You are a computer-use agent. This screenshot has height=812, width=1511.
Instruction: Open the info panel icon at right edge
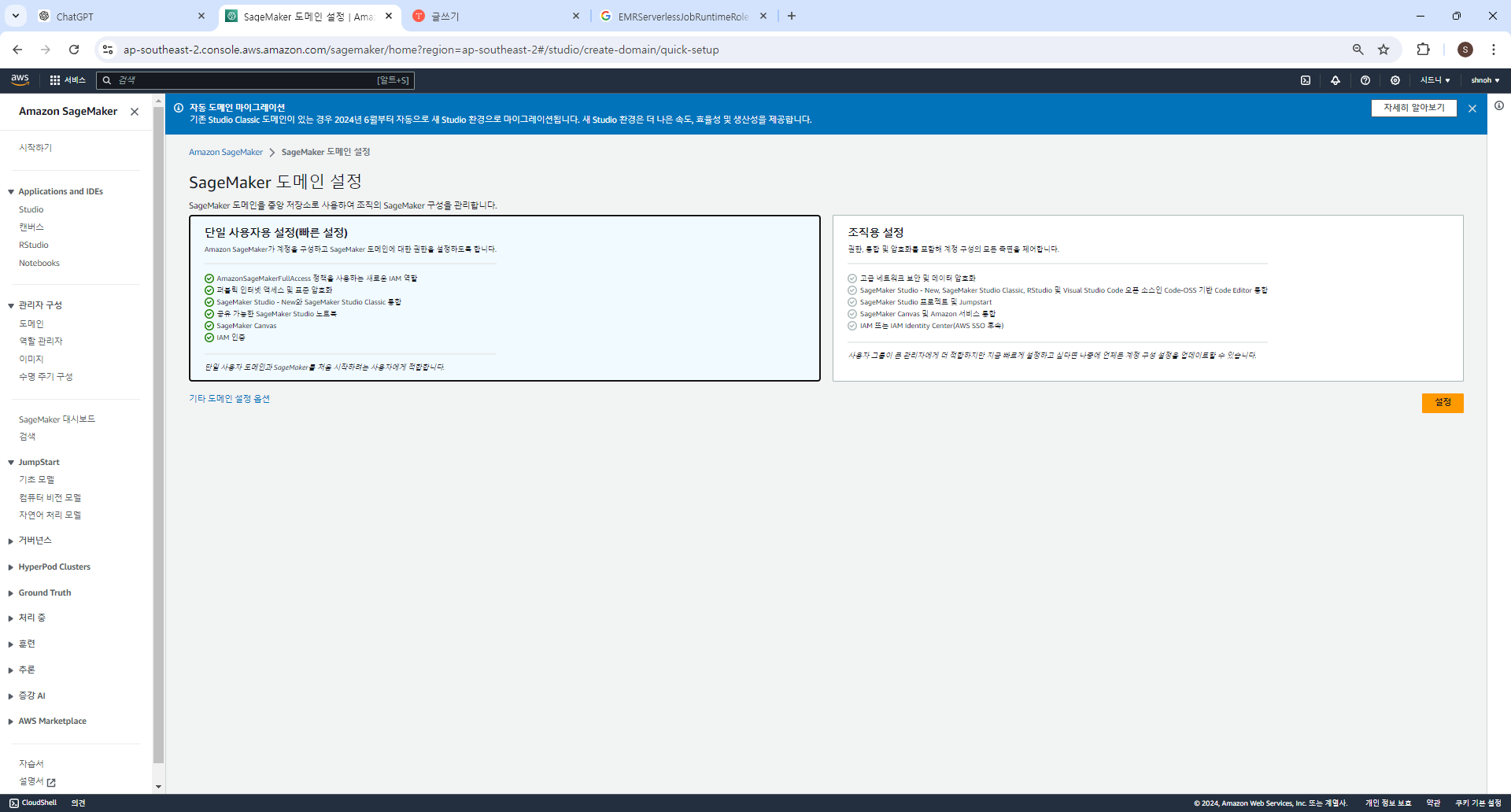1499,105
